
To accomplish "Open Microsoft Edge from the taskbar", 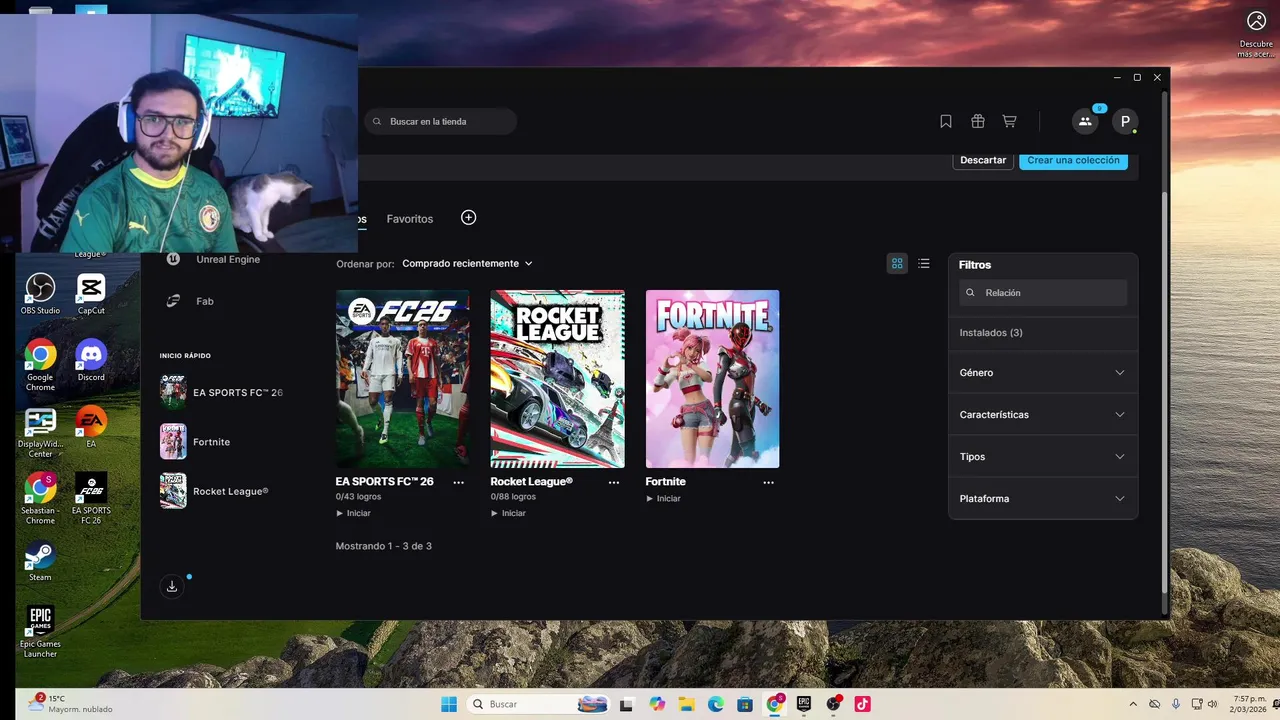I will tap(716, 704).
